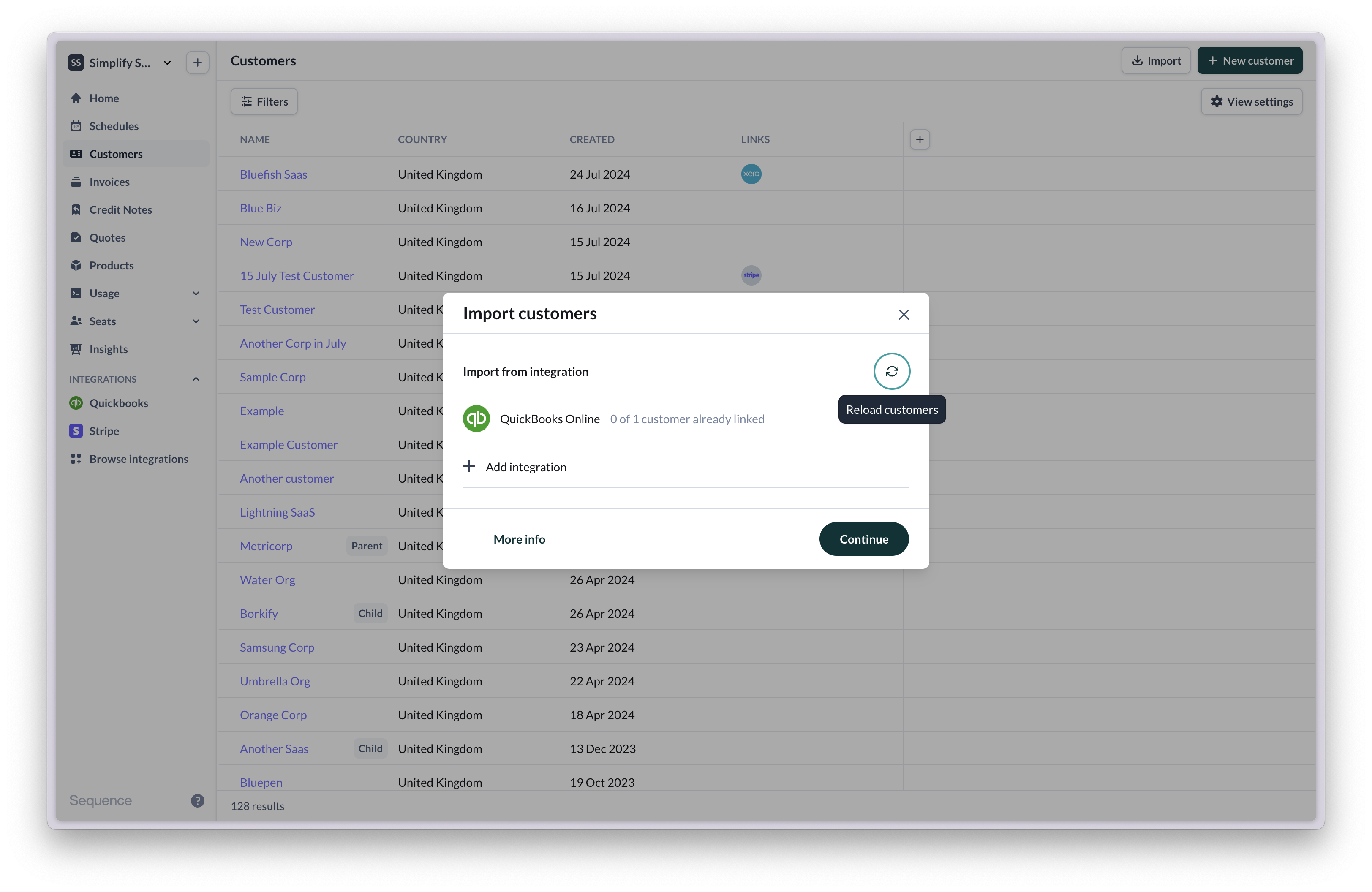The width and height of the screenshot is (1372, 892).
Task: Open the View settings button
Action: point(1251,101)
